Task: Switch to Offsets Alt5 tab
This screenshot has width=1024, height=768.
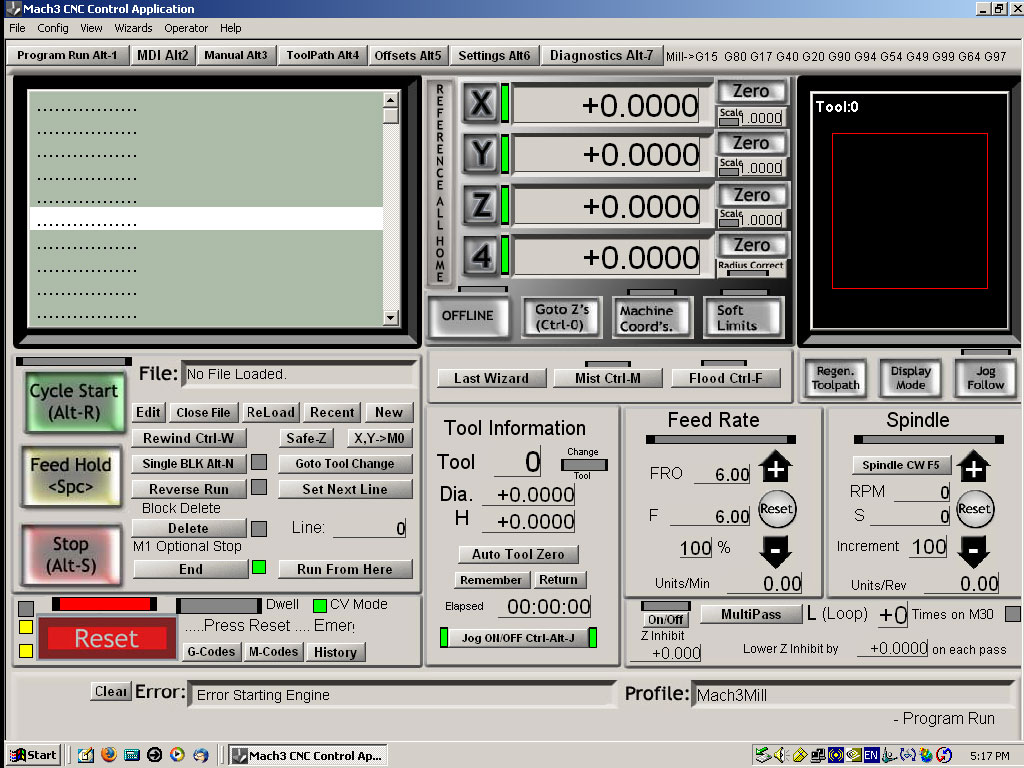Action: (408, 56)
